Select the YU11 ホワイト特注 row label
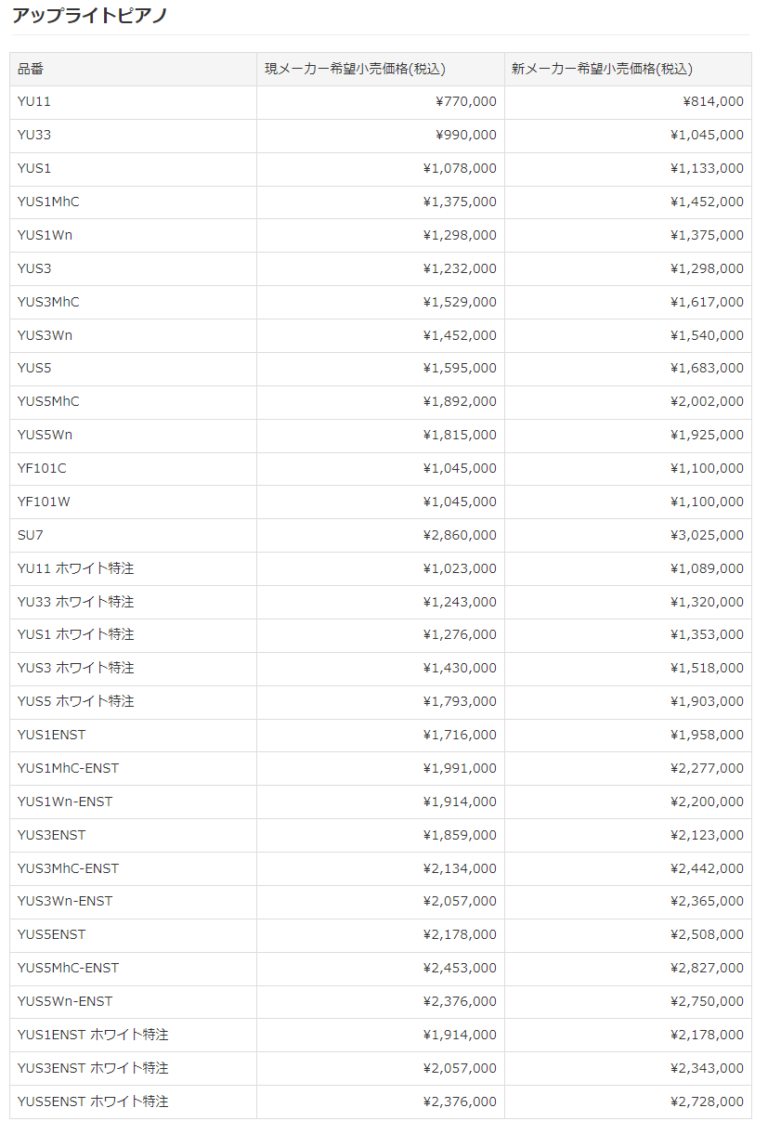Image resolution: width=768 pixels, height=1134 pixels. tap(75, 568)
